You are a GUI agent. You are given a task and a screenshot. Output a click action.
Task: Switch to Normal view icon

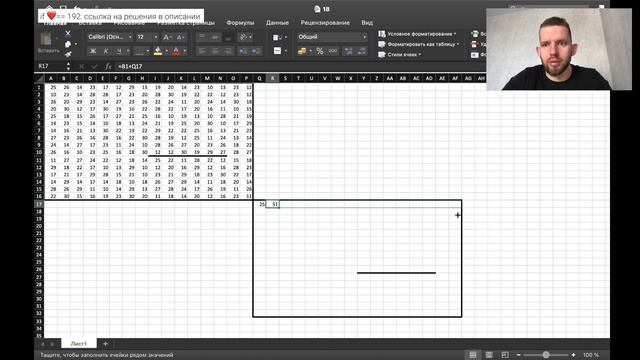click(x=473, y=355)
